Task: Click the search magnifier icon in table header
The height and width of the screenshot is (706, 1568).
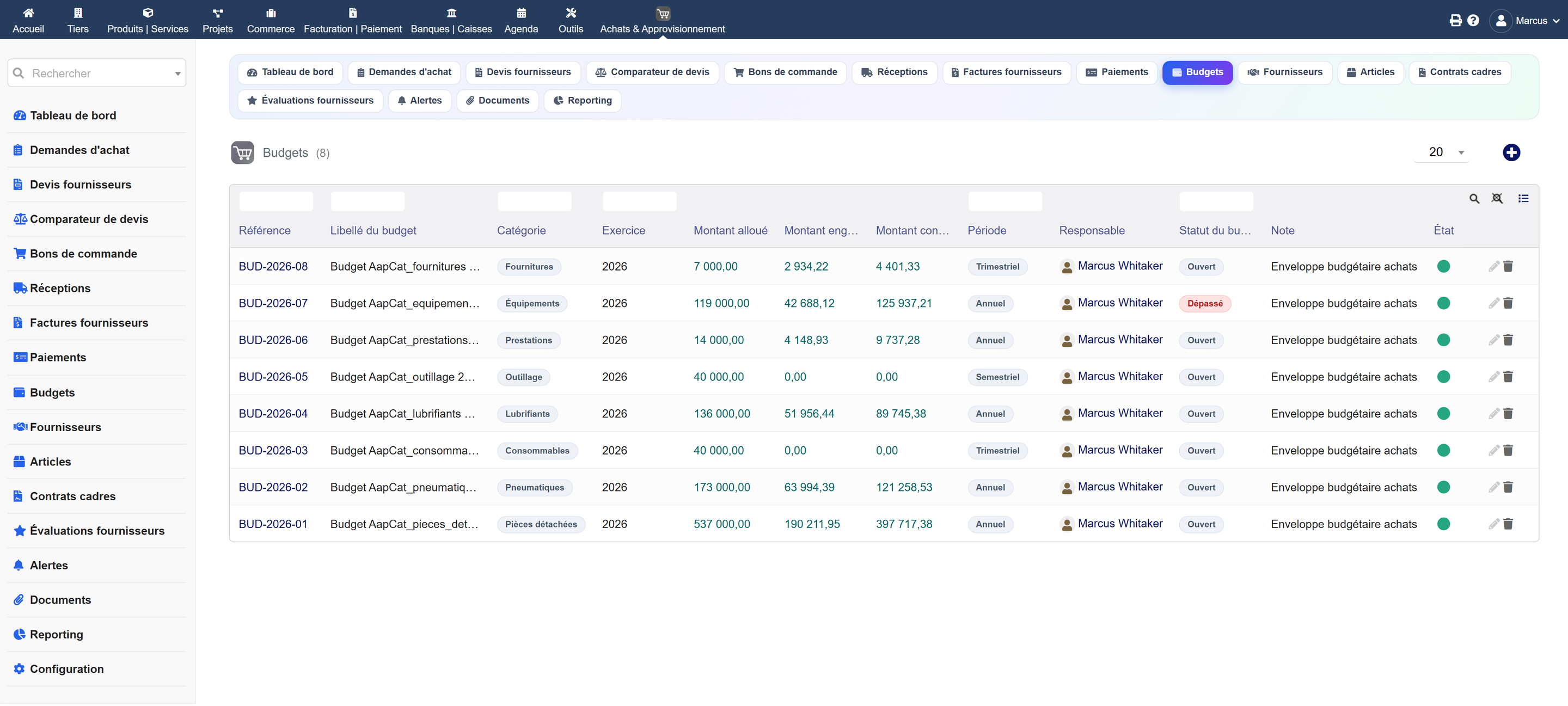Action: coord(1474,199)
